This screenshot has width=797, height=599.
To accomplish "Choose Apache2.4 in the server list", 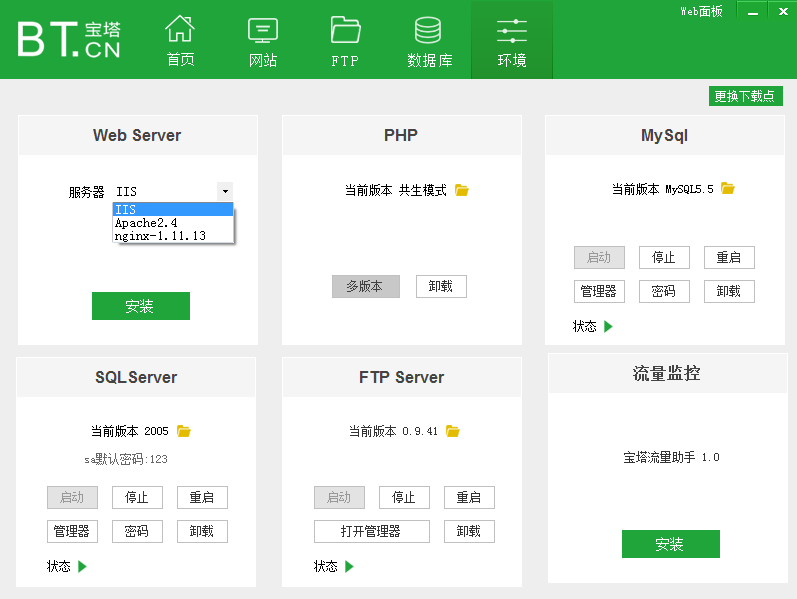I will (173, 223).
